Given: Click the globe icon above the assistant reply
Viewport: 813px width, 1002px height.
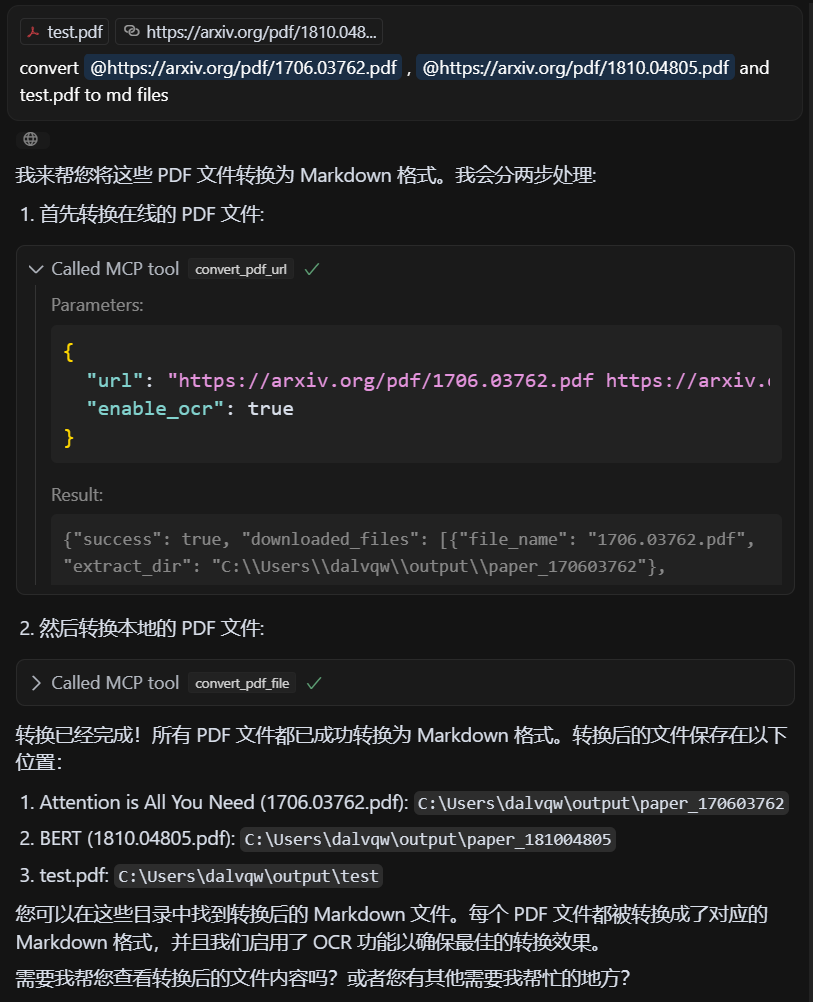Looking at the screenshot, I should [28, 137].
